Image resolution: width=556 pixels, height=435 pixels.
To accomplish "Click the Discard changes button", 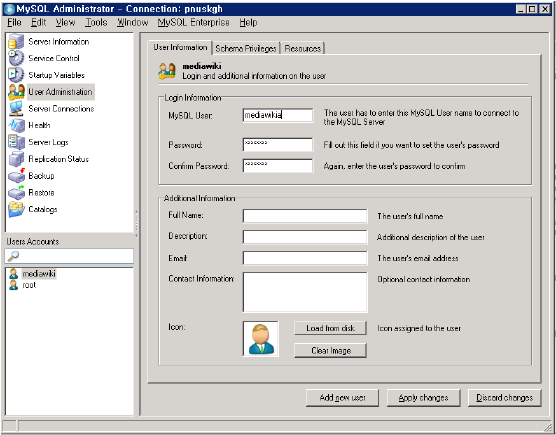I will tap(505, 398).
